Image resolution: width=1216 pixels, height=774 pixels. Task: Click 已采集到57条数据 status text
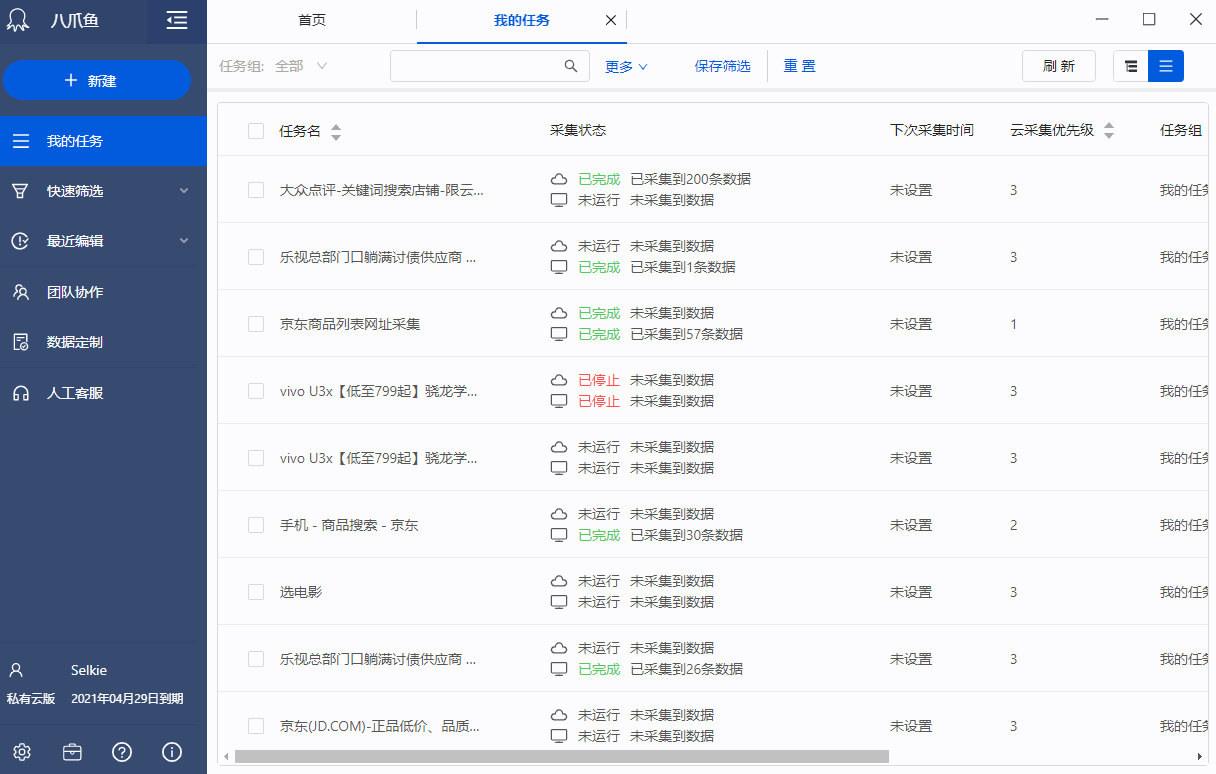pos(686,334)
